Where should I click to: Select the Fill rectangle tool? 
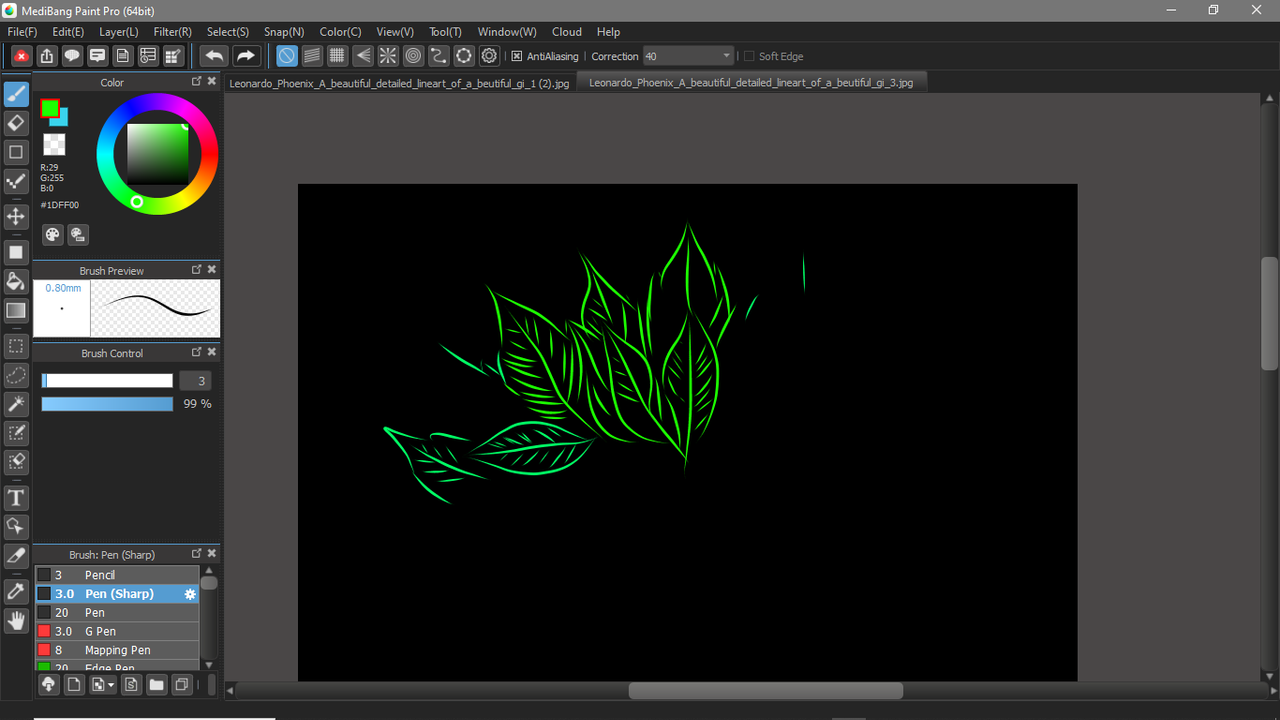(16, 252)
